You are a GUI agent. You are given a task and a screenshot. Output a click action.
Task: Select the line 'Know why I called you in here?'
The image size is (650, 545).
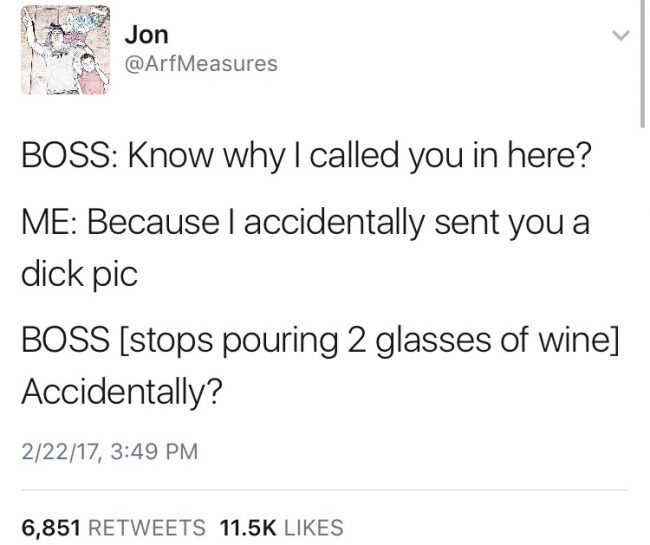358,156
